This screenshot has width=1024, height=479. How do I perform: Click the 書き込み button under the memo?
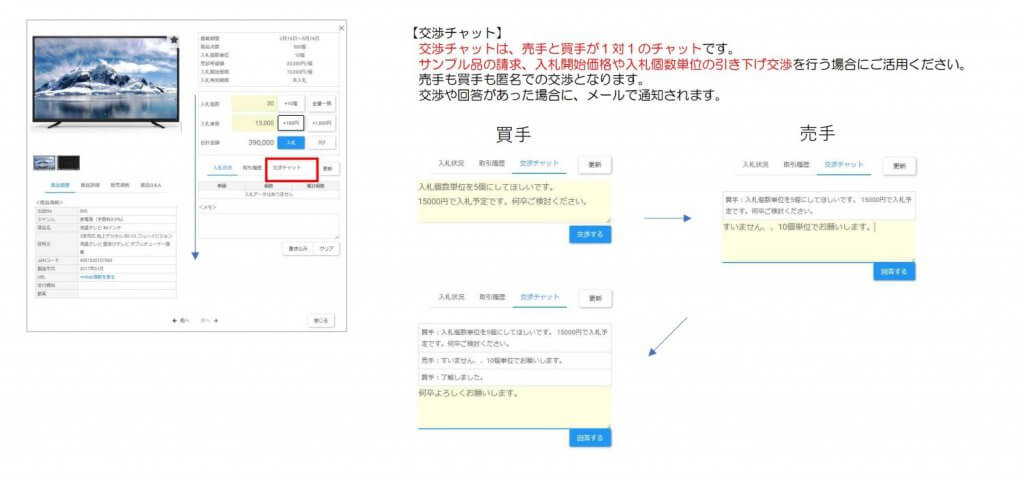tap(297, 249)
